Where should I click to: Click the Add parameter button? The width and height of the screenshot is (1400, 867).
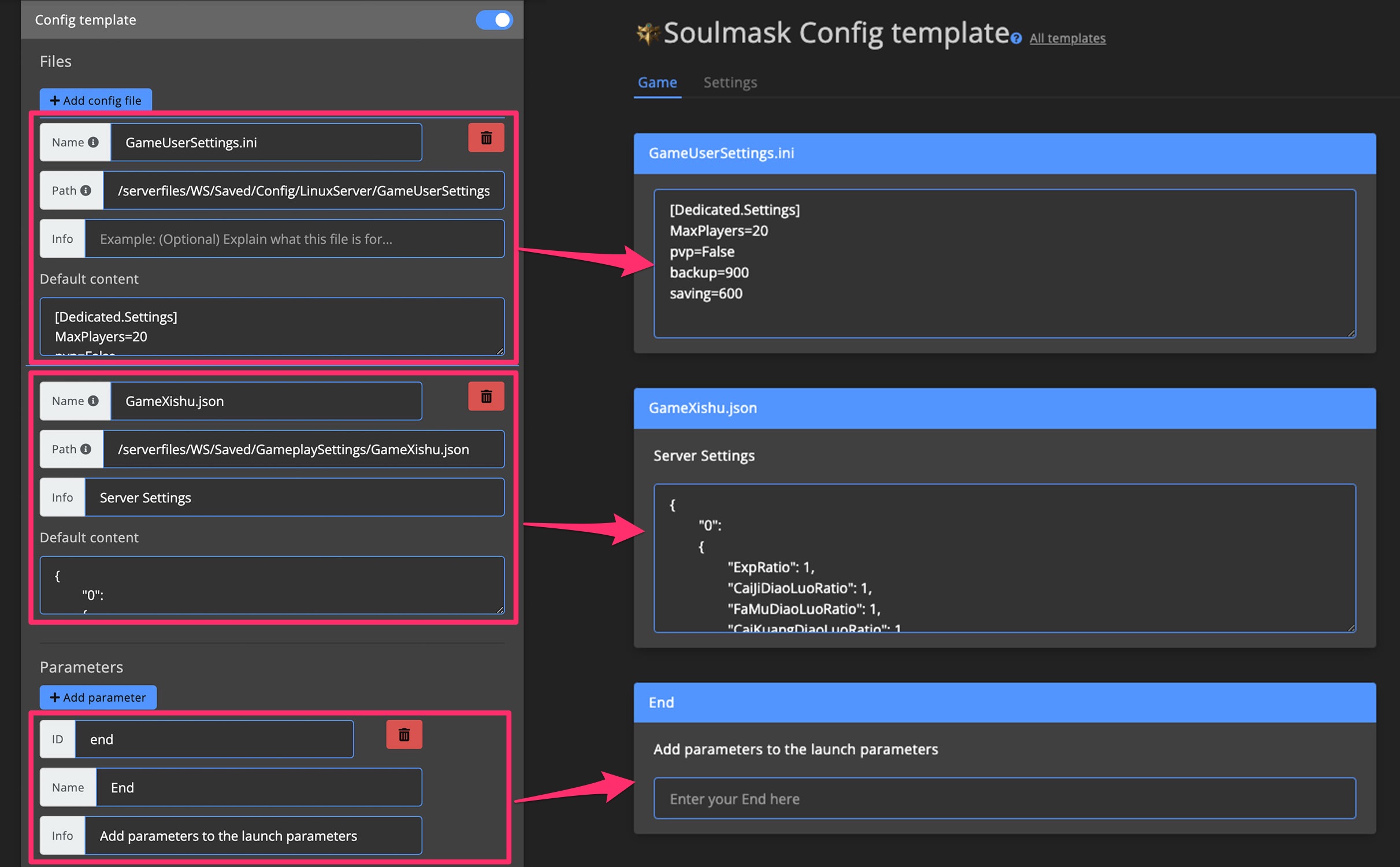coord(97,697)
